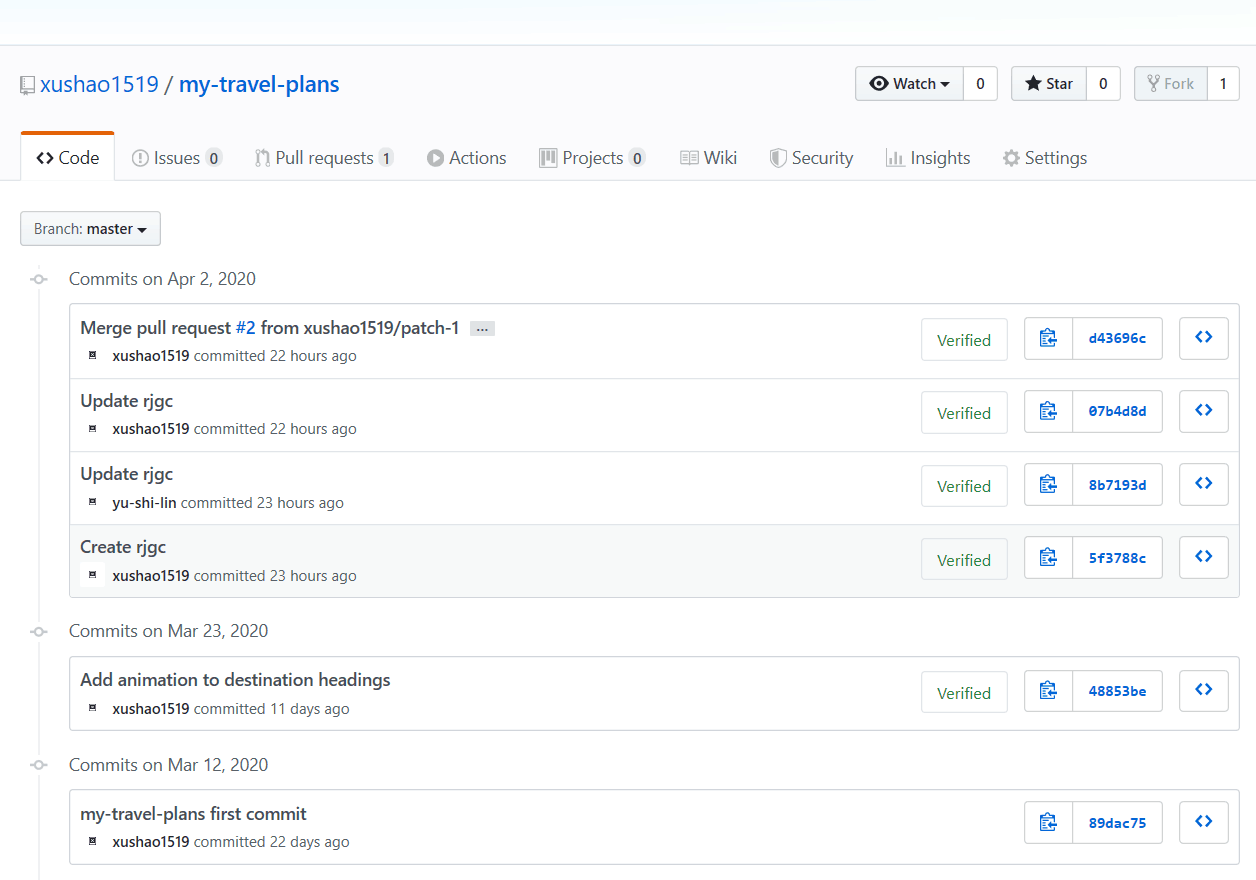The image size is (1256, 880).
Task: Open my-travel-plans first commit title
Action: click(193, 814)
